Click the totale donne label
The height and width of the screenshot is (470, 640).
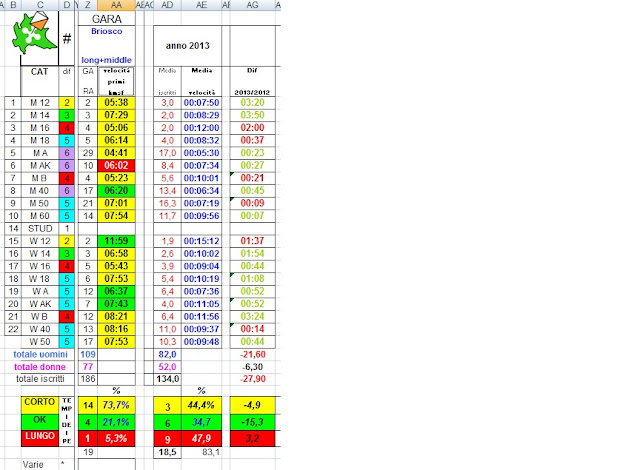click(x=40, y=367)
